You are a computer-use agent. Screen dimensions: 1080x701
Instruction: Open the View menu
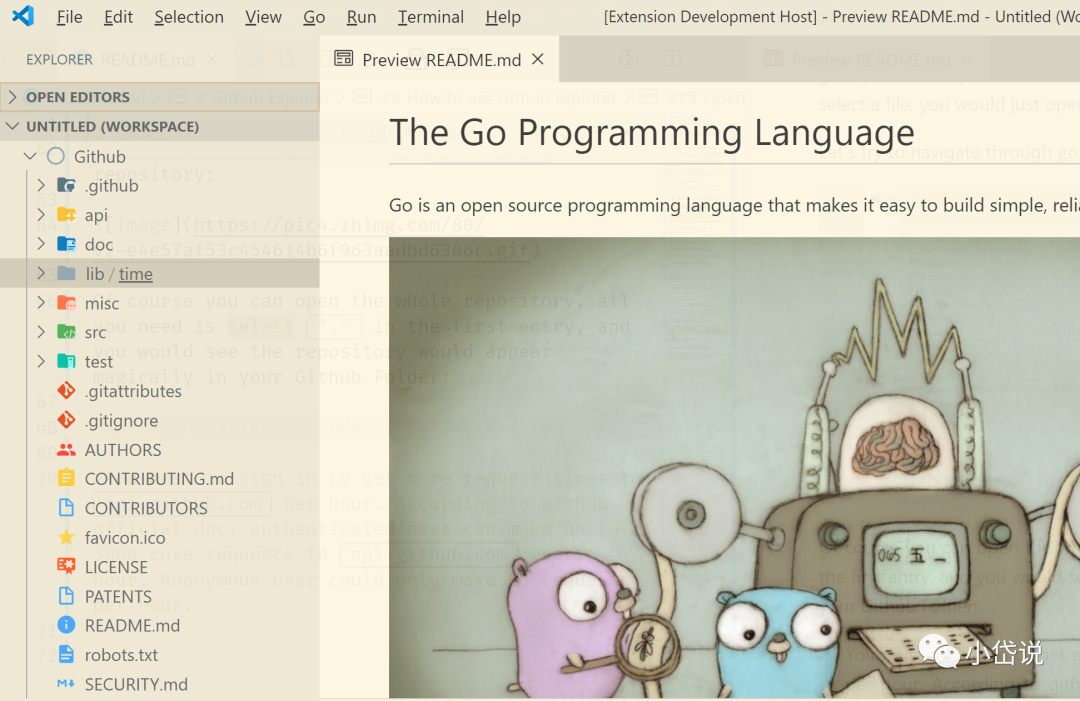pyautogui.click(x=263, y=17)
